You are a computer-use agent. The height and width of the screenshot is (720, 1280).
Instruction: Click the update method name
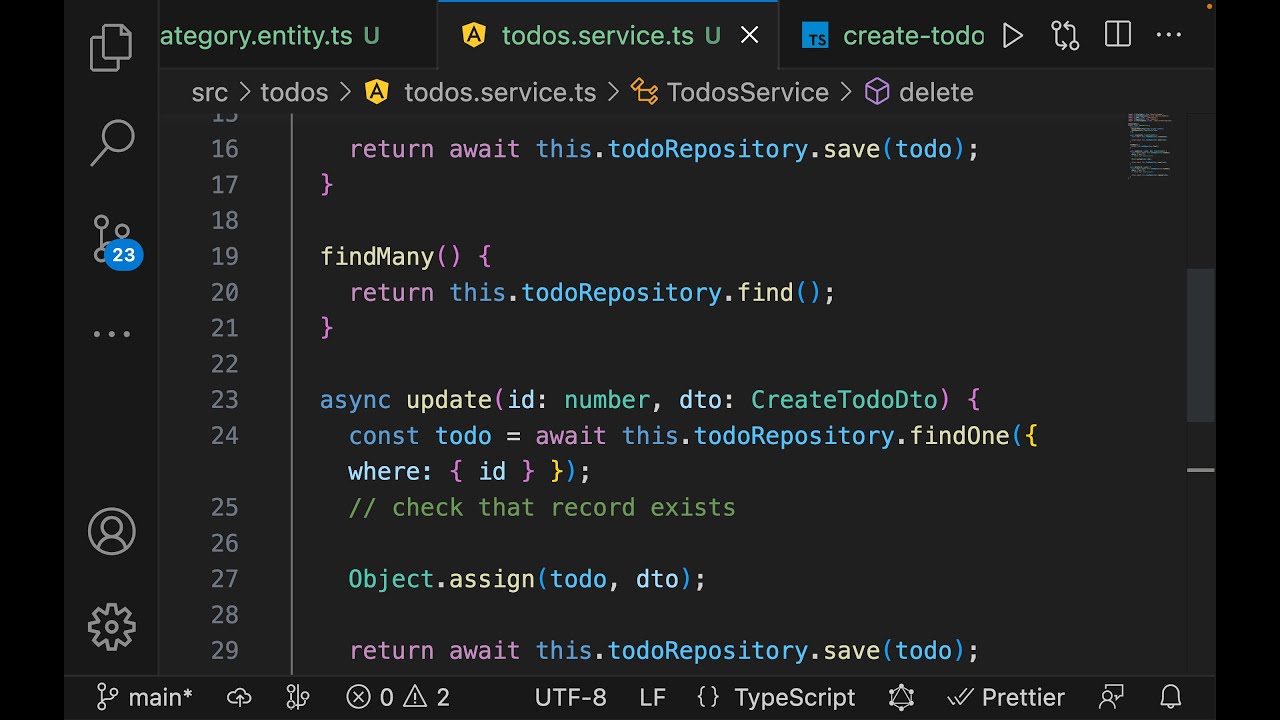[449, 400]
